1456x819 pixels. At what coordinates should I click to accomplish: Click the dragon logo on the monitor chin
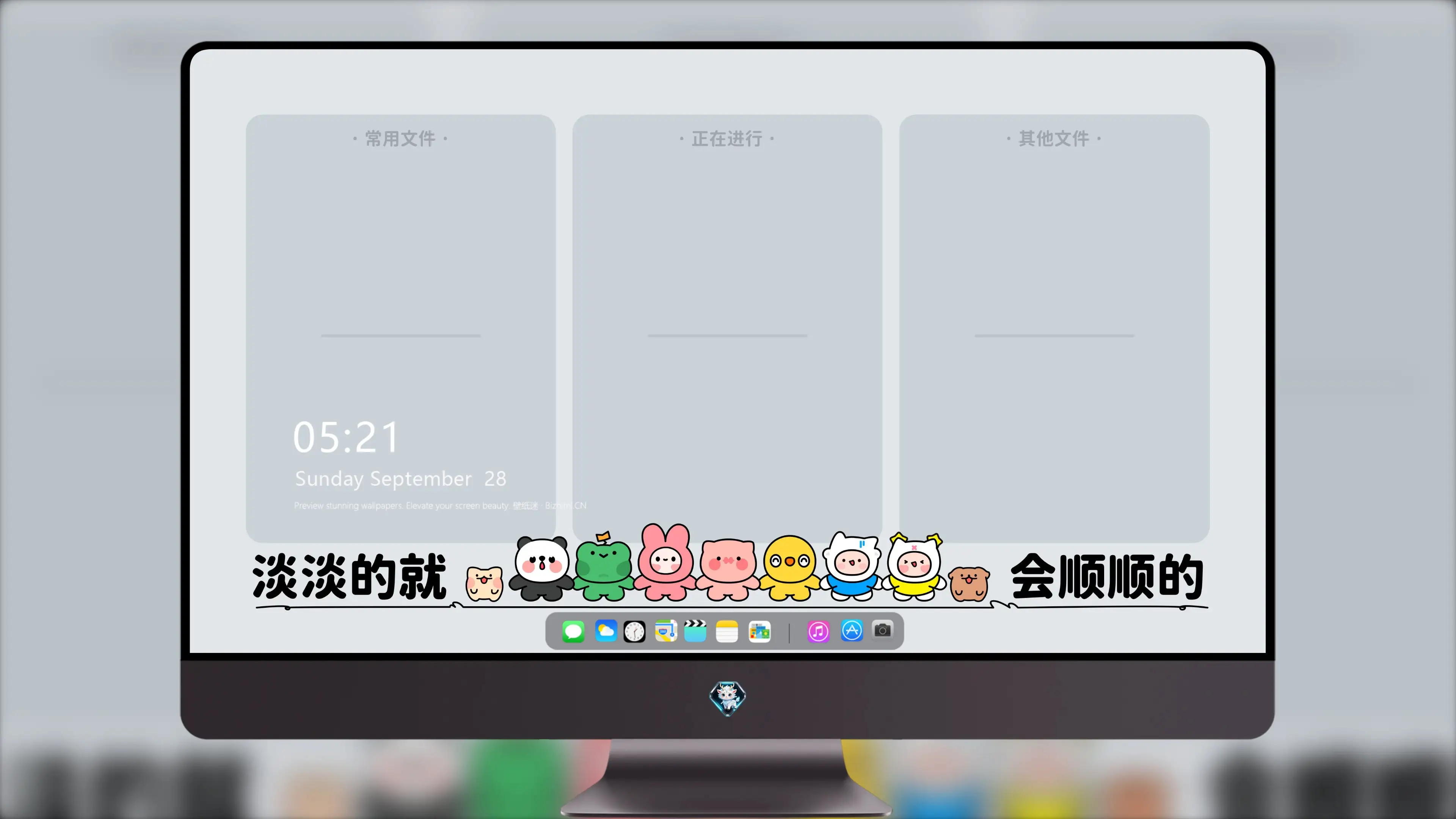(x=728, y=698)
